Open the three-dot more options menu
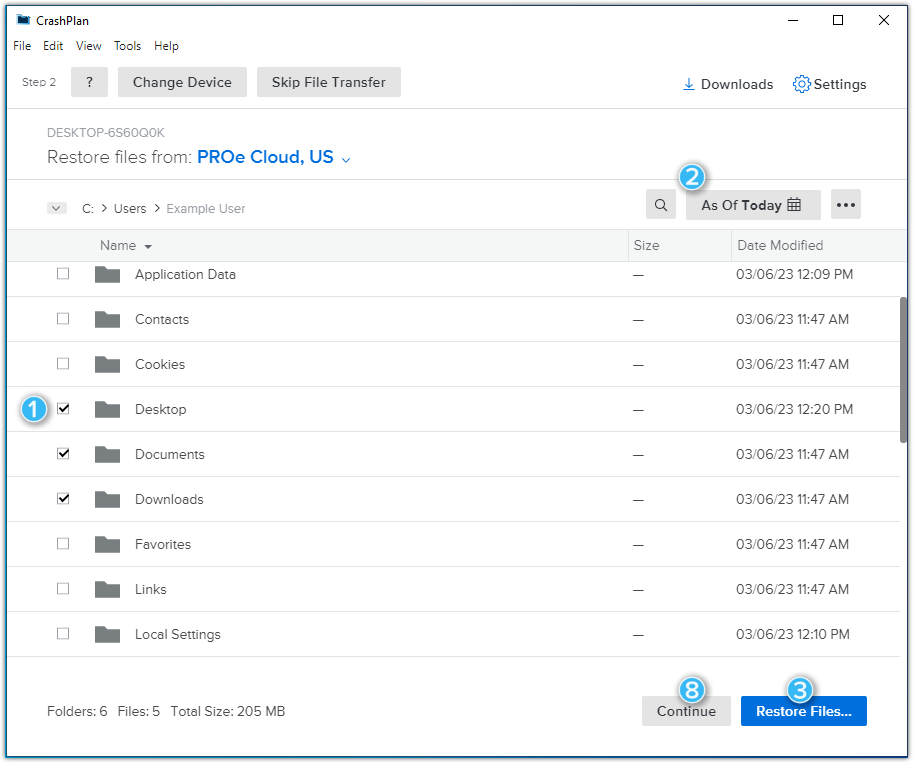The height and width of the screenshot is (763, 913). tap(845, 205)
